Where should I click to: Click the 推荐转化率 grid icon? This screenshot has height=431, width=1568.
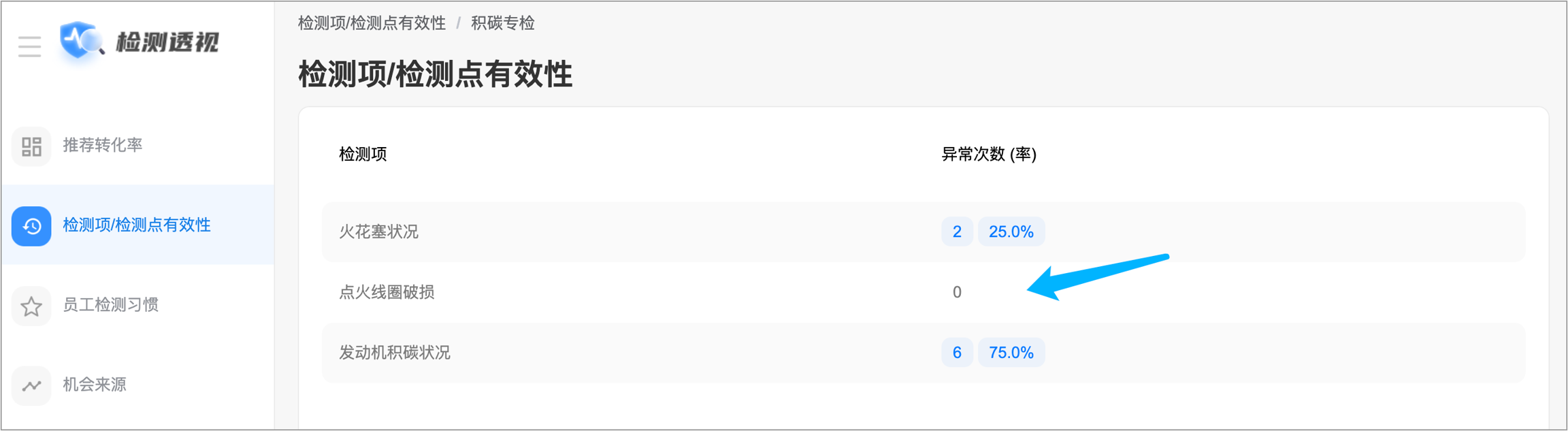(31, 146)
